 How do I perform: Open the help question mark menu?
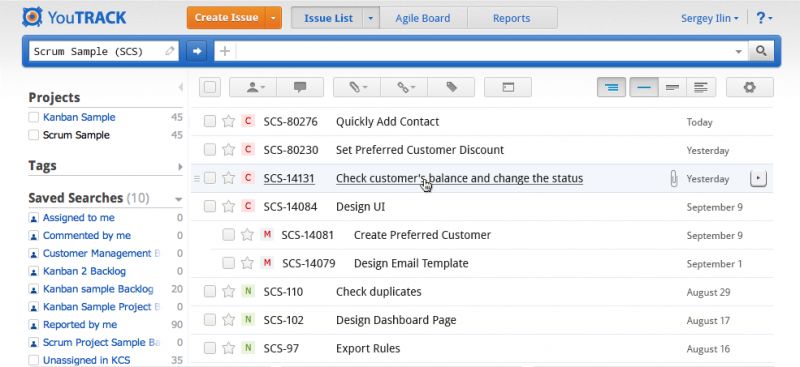[x=764, y=18]
